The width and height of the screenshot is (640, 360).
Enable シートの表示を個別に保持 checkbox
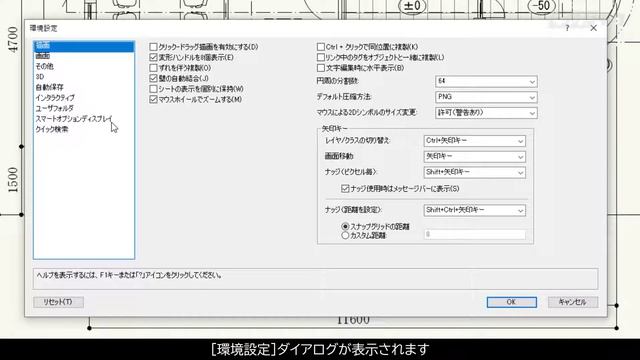tap(153, 89)
